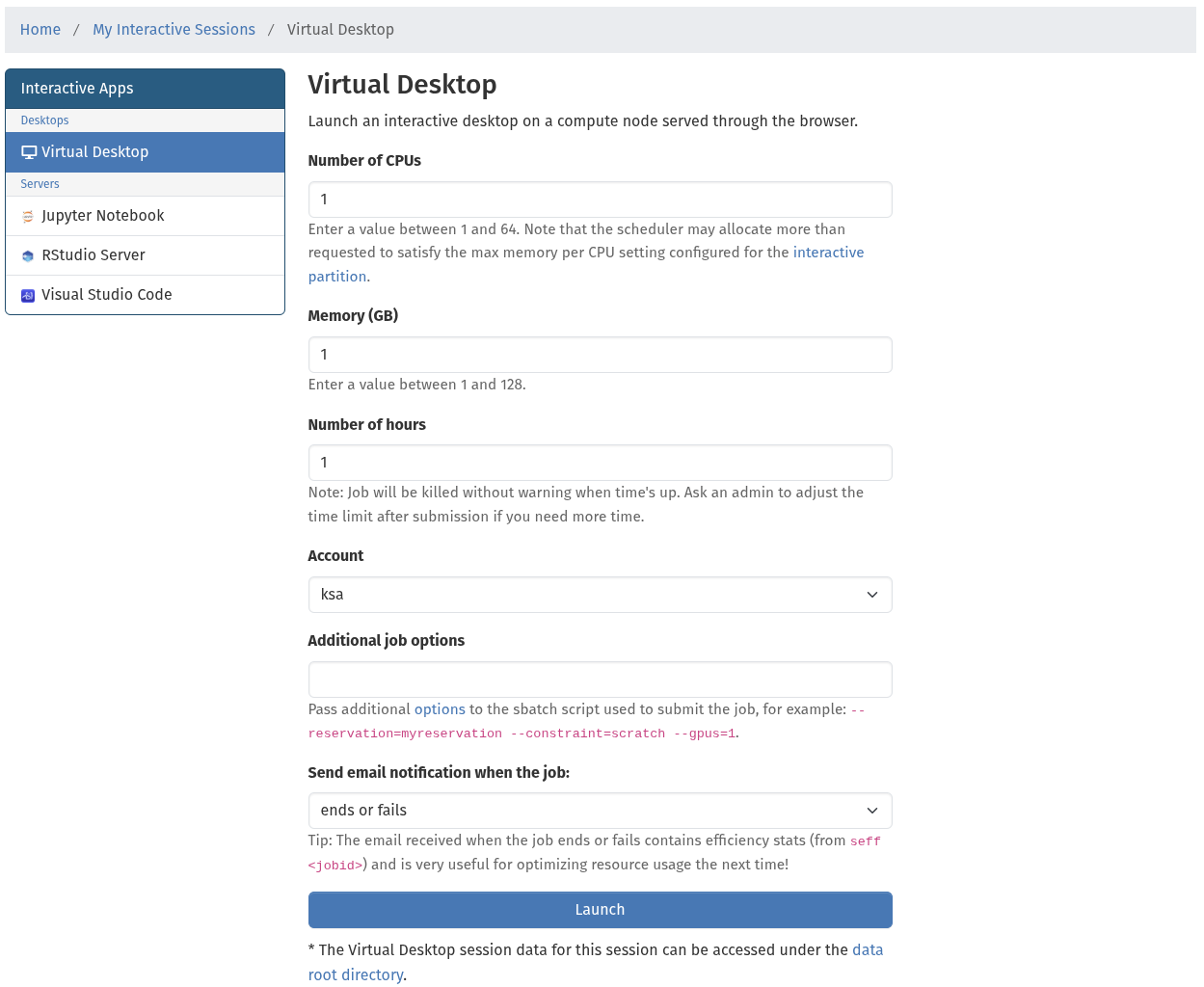
Task: Focus the Number of CPUs field
Action: [x=600, y=200]
